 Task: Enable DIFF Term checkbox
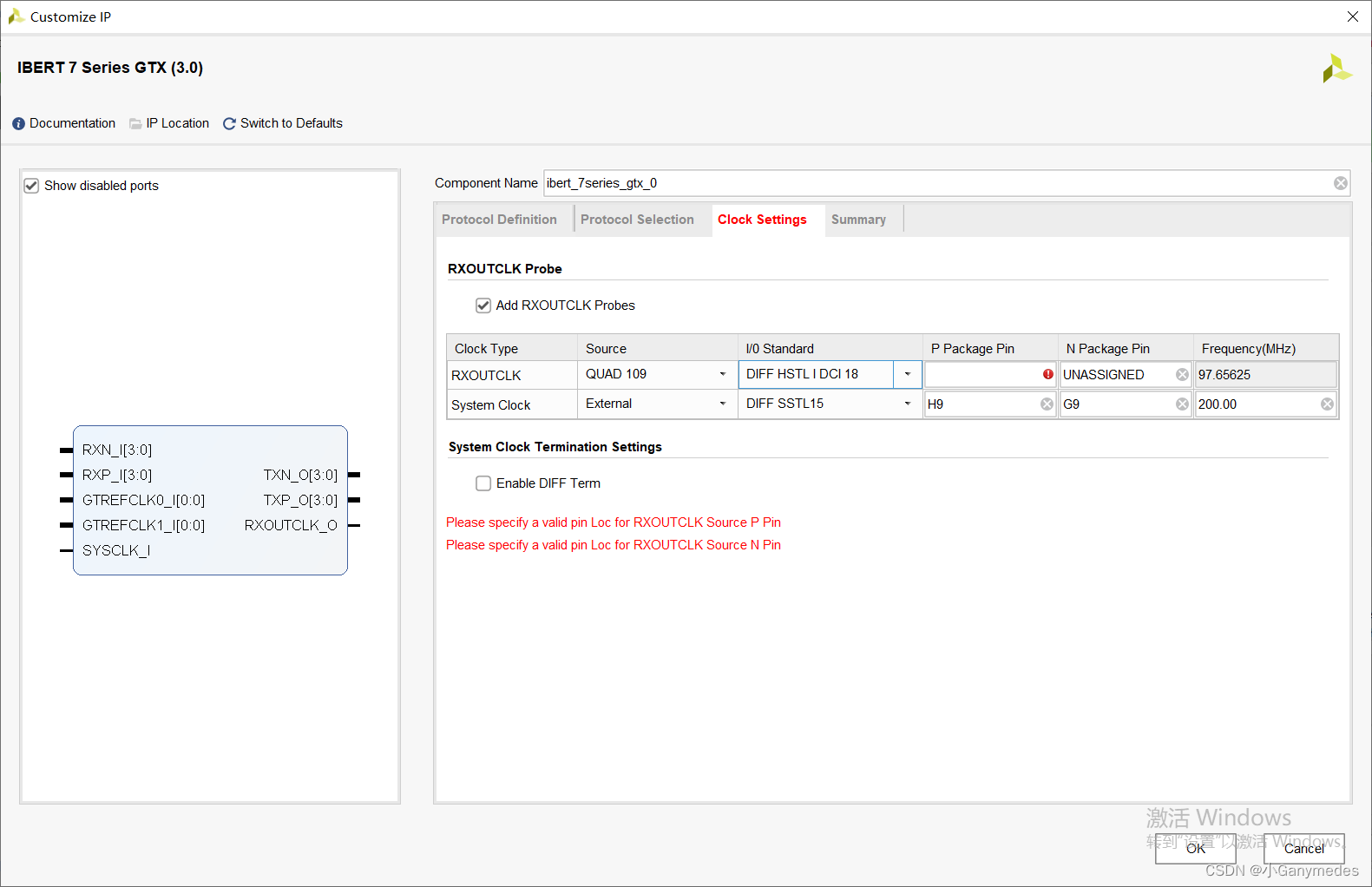click(483, 483)
